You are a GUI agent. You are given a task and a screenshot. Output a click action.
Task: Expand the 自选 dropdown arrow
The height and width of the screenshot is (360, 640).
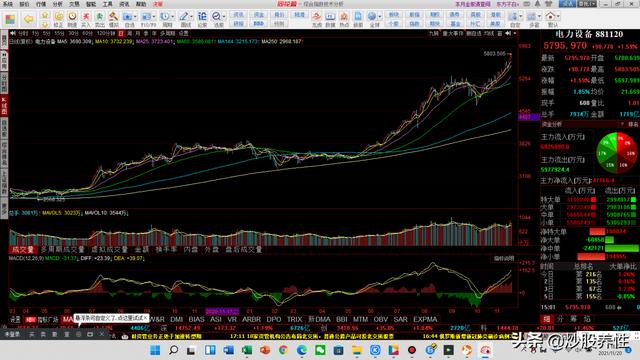point(135,17)
